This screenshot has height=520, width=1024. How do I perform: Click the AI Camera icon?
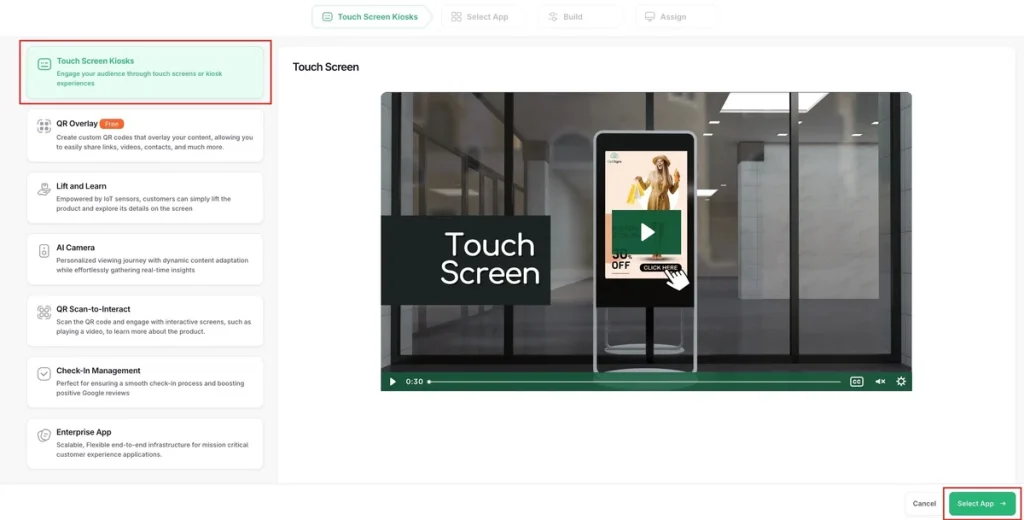pos(44,250)
